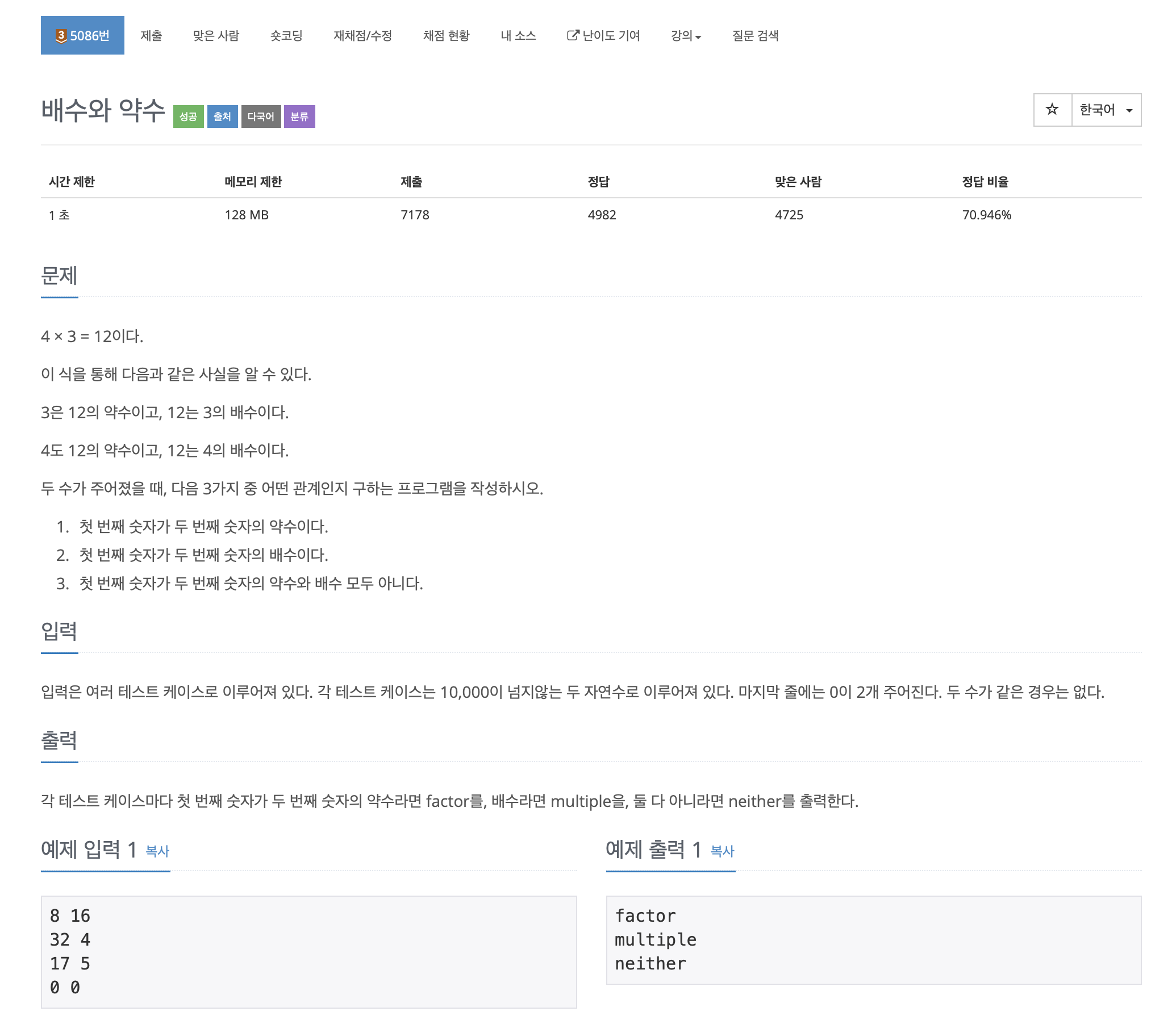Click the external link icon by 난이도 기여
This screenshot has width=1176, height=1032.
click(x=572, y=36)
